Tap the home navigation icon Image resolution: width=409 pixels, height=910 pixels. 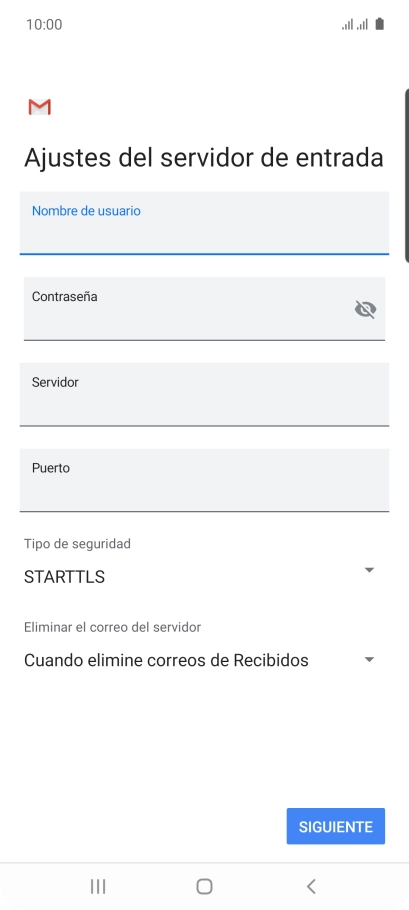coord(204,886)
